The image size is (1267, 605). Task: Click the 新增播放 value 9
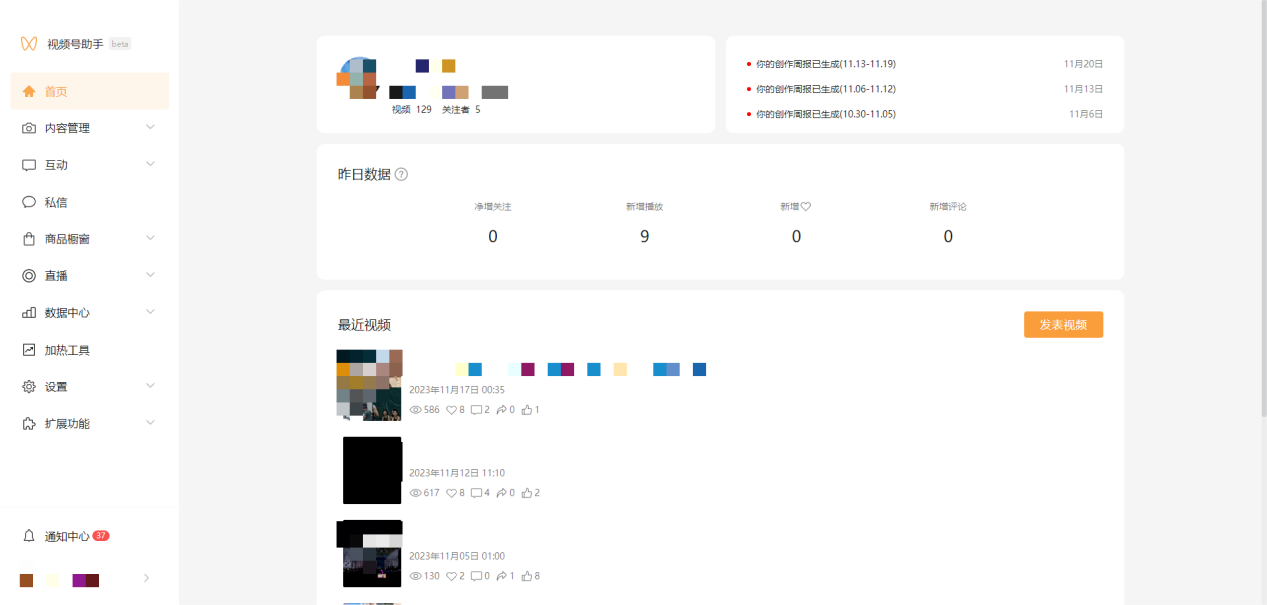click(644, 237)
